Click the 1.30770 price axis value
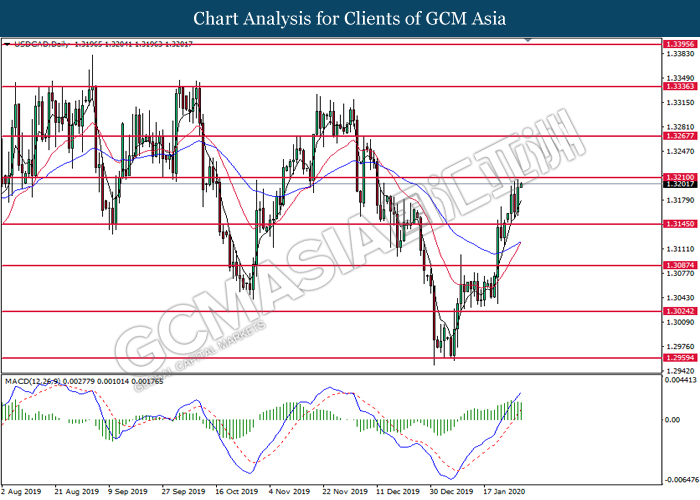 pos(680,273)
